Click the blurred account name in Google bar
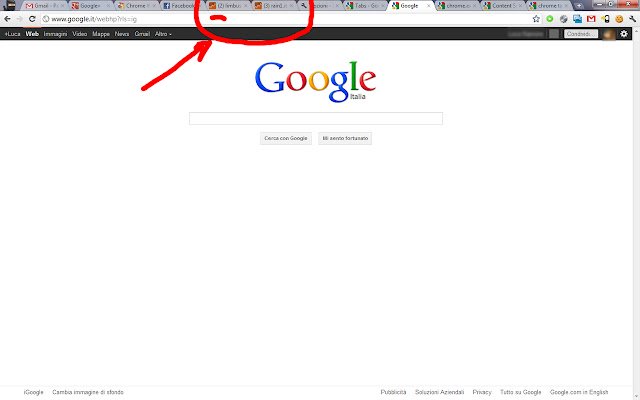This screenshot has width=640, height=400. click(x=526, y=34)
